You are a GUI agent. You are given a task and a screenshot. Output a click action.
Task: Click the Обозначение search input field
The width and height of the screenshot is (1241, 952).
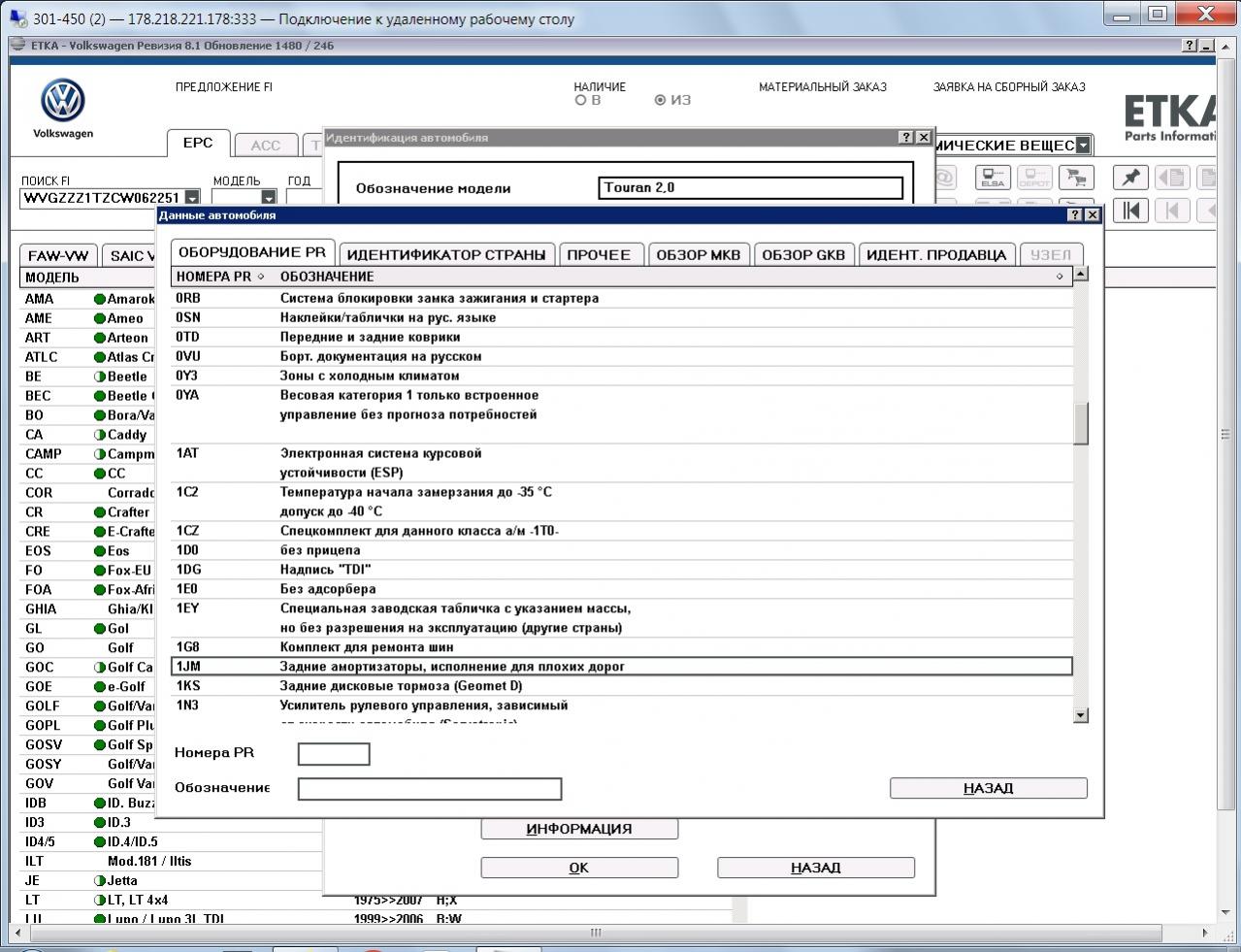click(x=430, y=789)
